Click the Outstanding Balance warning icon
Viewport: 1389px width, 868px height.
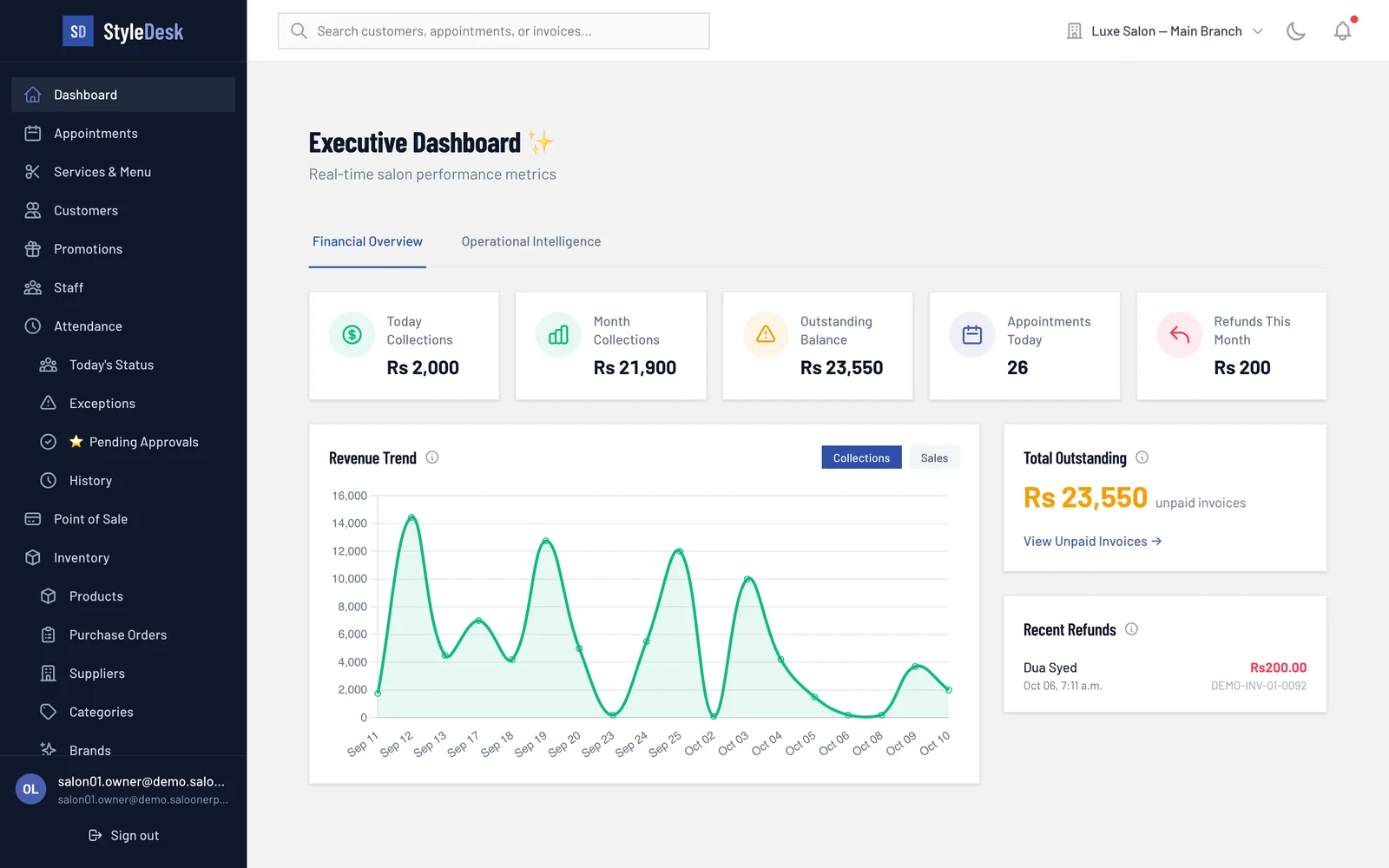pyautogui.click(x=766, y=334)
